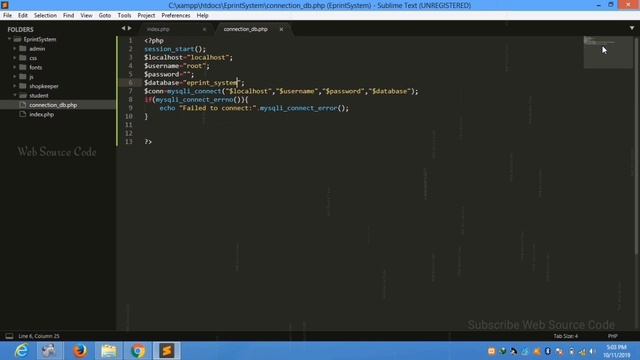The height and width of the screenshot is (360, 640).
Task: Close the index.php tab
Action: pyautogui.click(x=204, y=29)
